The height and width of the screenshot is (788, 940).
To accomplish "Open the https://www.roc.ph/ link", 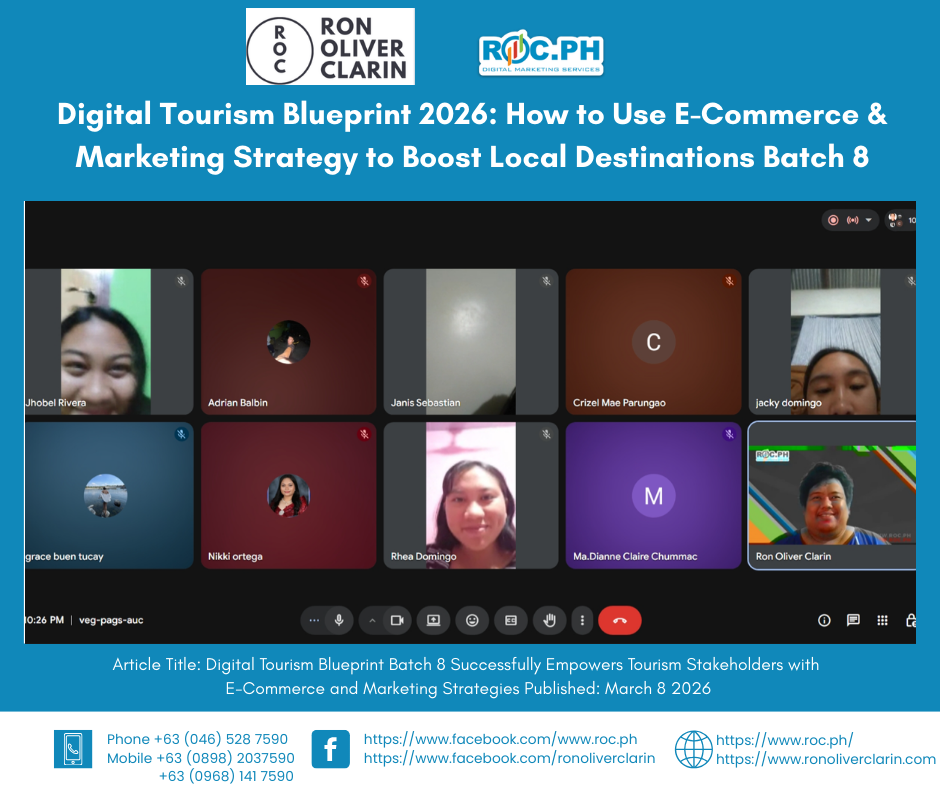I will coord(783,740).
